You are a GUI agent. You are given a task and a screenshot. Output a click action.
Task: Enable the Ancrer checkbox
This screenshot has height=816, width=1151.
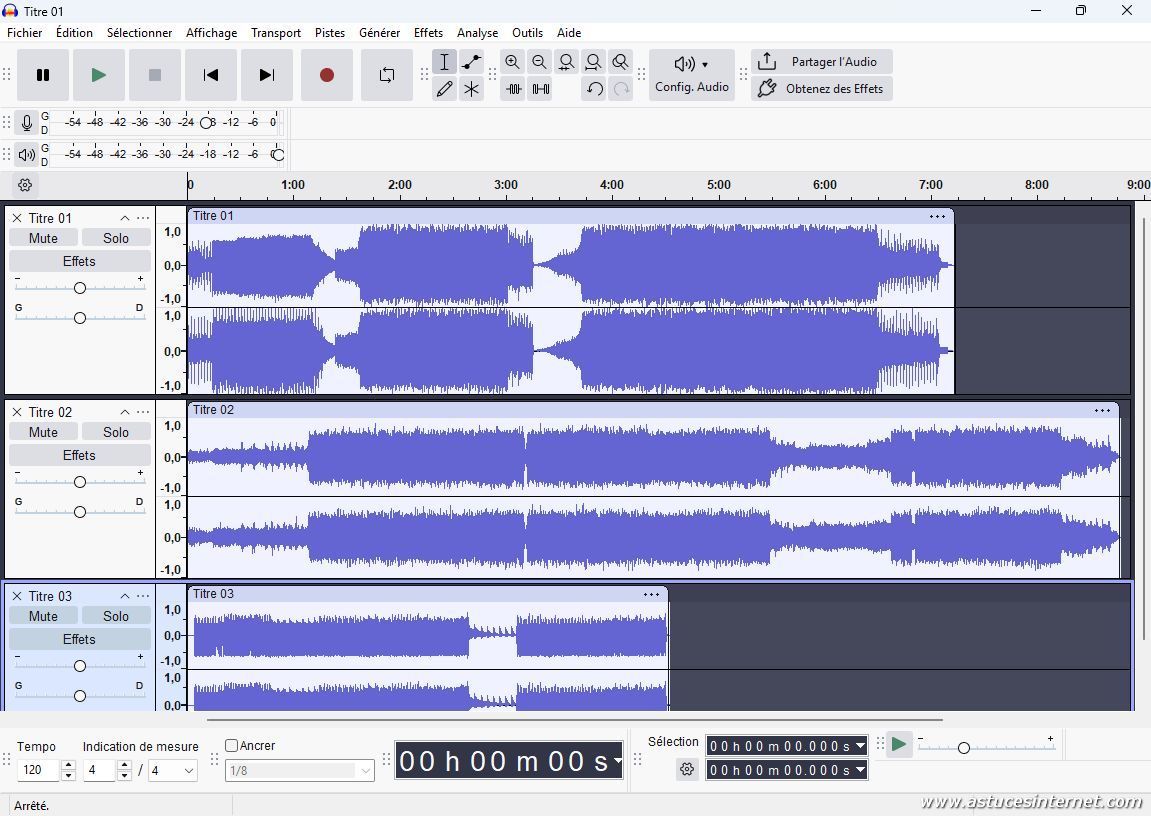pyautogui.click(x=232, y=746)
